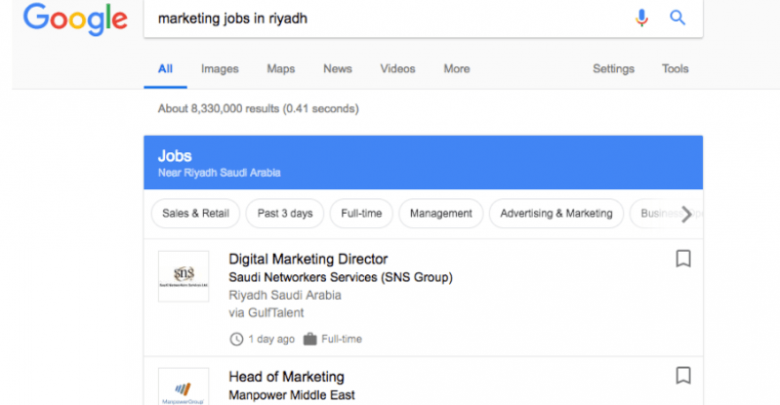This screenshot has height=405, width=780.
Task: Open the More search categories menu
Action: click(x=457, y=69)
